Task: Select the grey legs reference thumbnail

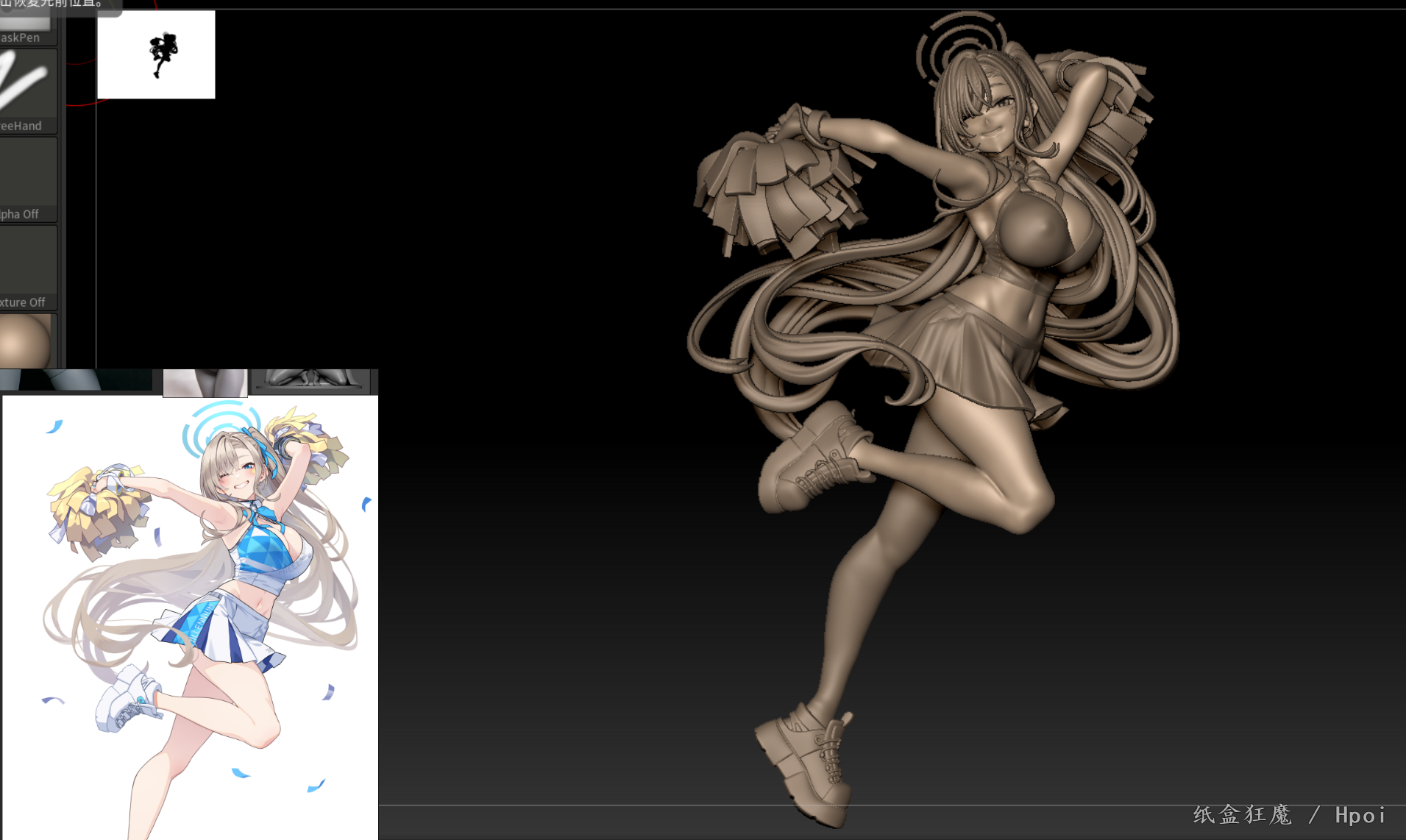Action: coord(205,382)
